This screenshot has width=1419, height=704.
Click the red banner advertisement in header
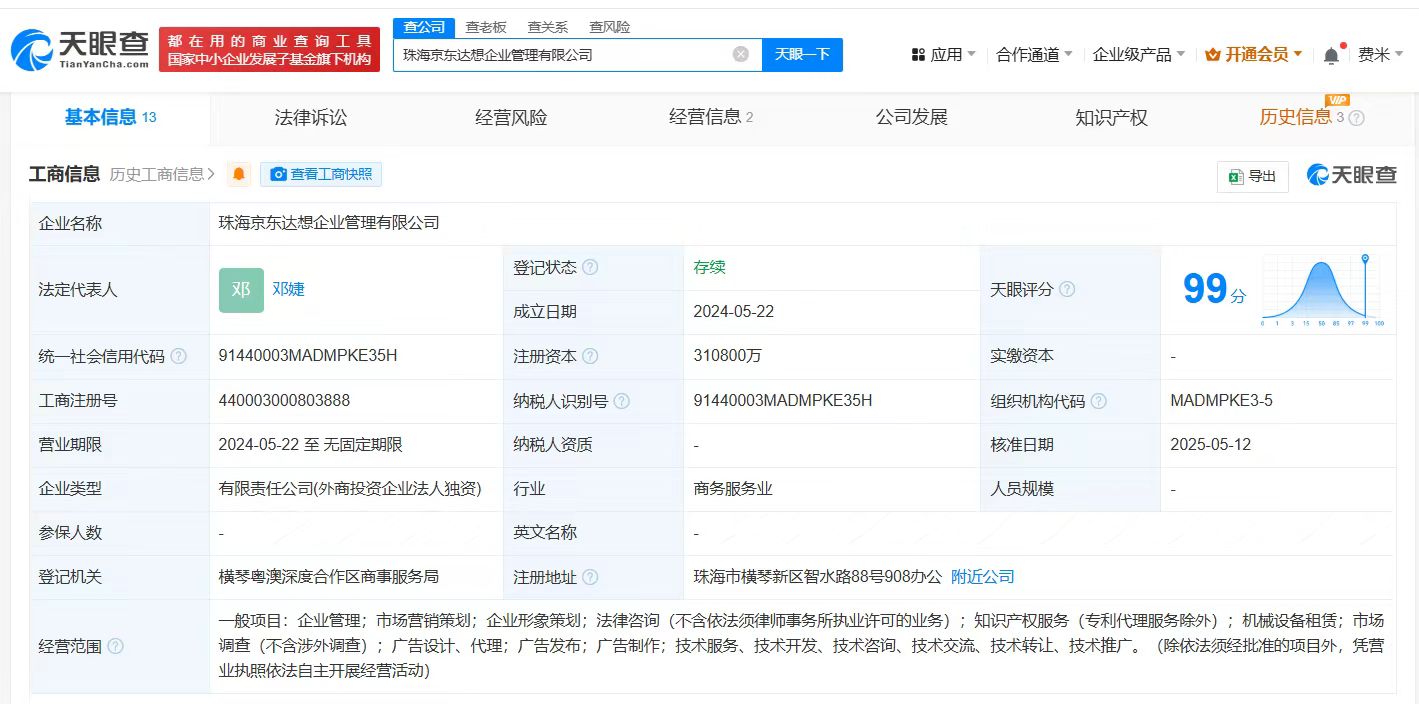[x=270, y=49]
